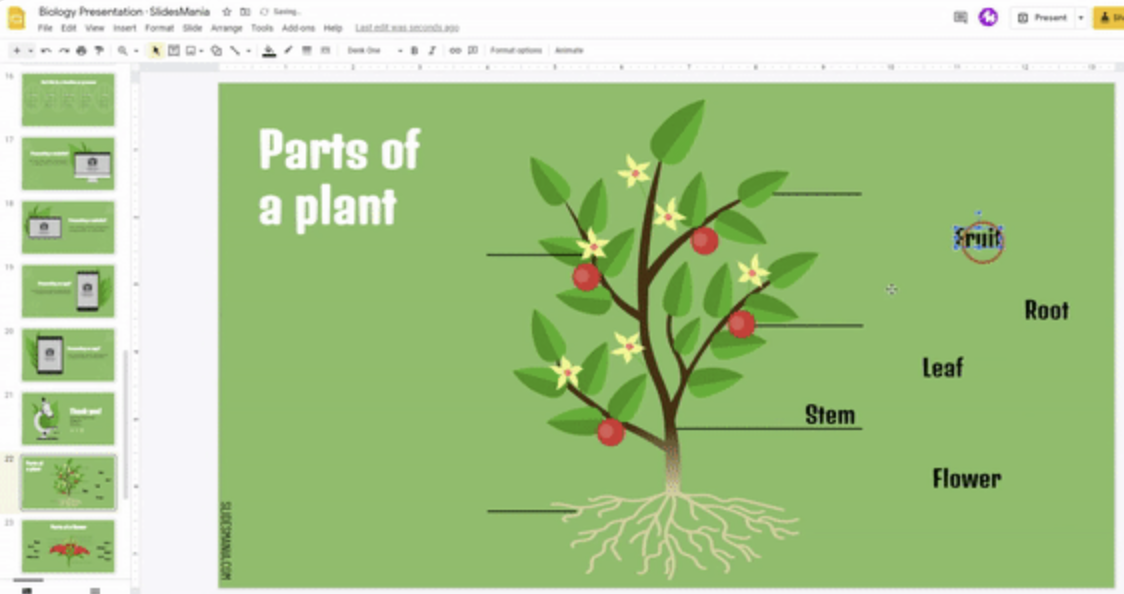
Task: Click the Animate button
Action: (x=569, y=51)
